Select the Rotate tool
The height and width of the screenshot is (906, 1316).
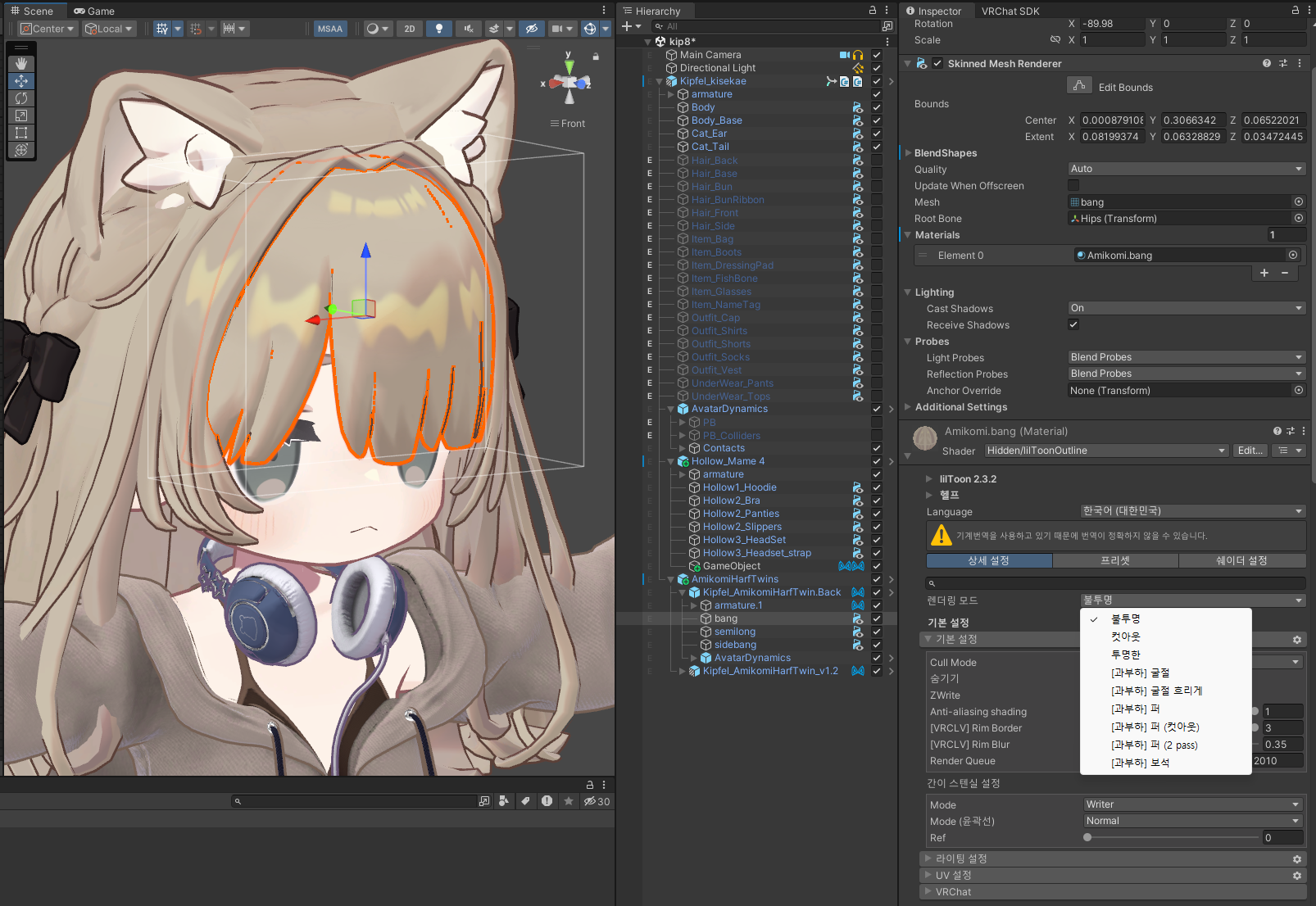point(21,98)
